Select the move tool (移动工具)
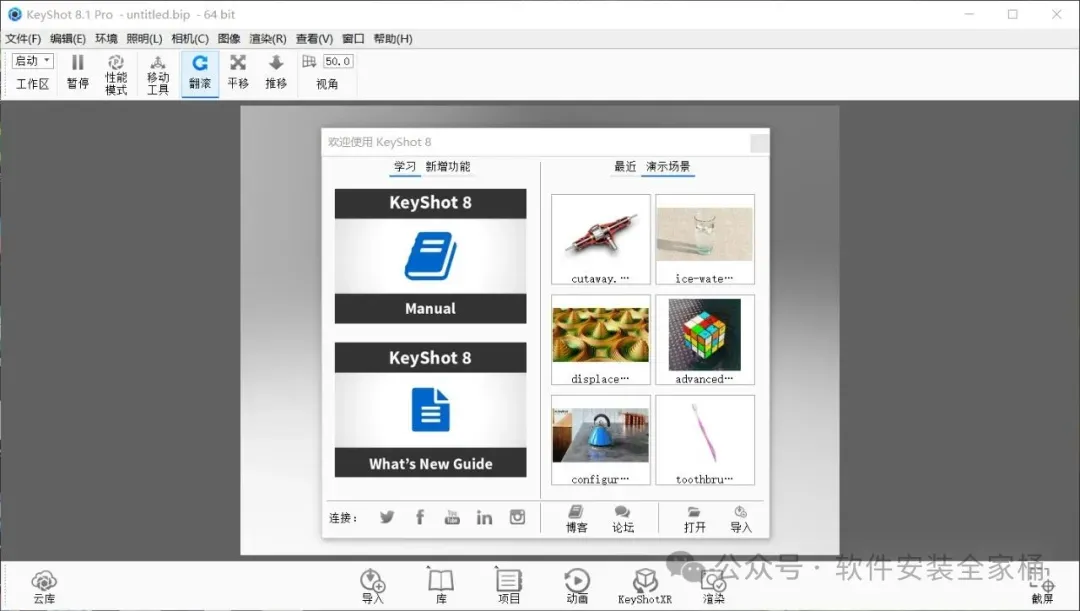The width and height of the screenshot is (1080, 611). [x=158, y=74]
